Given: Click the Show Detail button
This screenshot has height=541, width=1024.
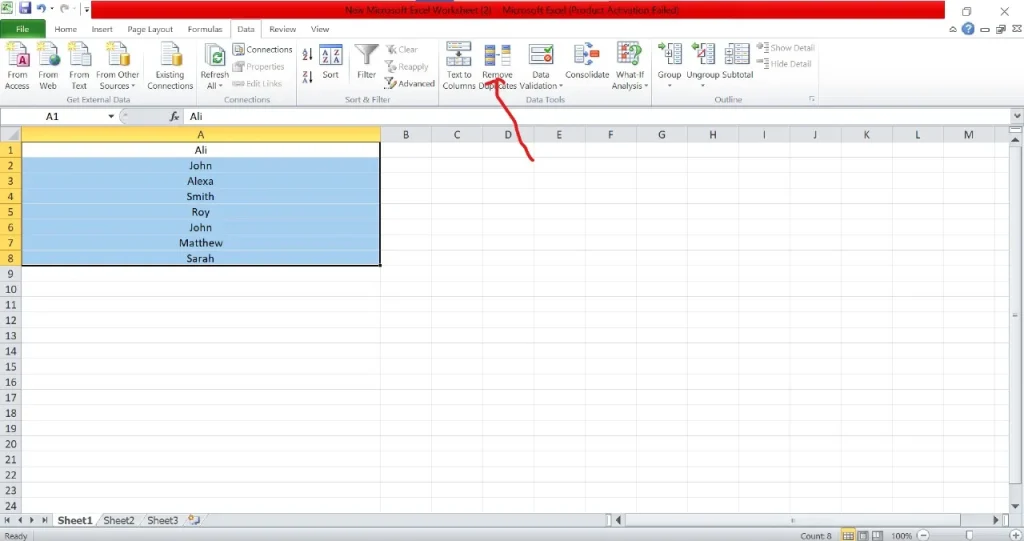Looking at the screenshot, I should (x=786, y=48).
